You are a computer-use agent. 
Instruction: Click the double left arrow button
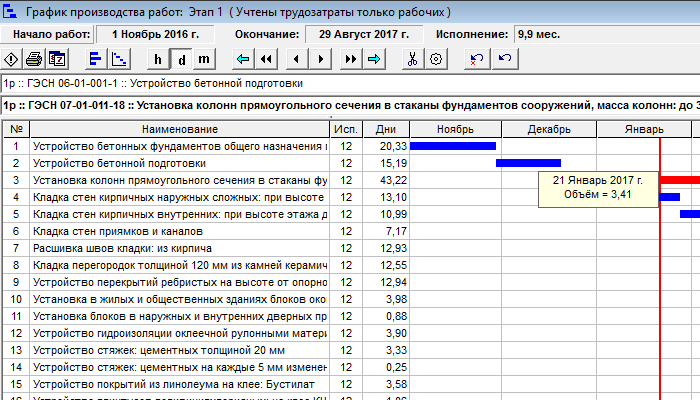pyautogui.click(x=267, y=60)
